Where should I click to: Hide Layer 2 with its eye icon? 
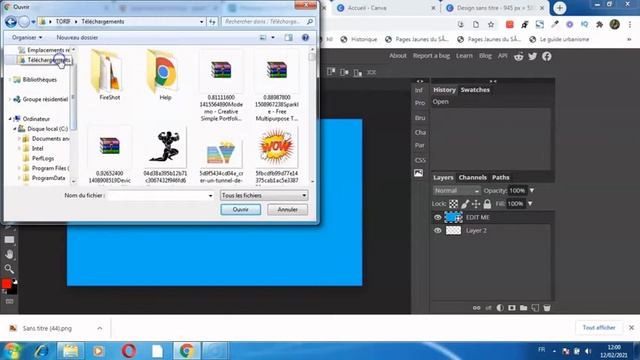point(438,231)
